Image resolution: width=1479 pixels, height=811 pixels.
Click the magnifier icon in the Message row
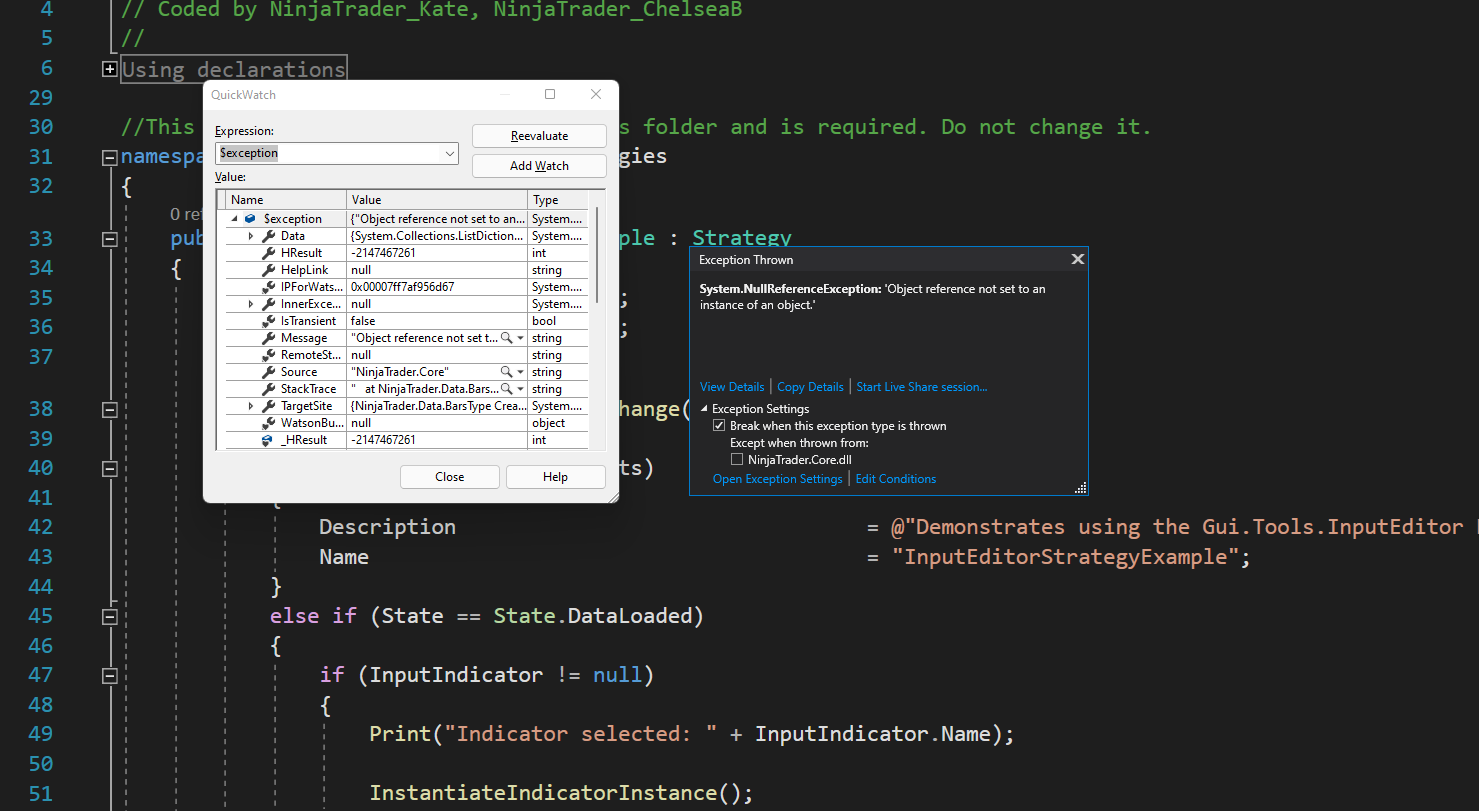click(x=508, y=338)
